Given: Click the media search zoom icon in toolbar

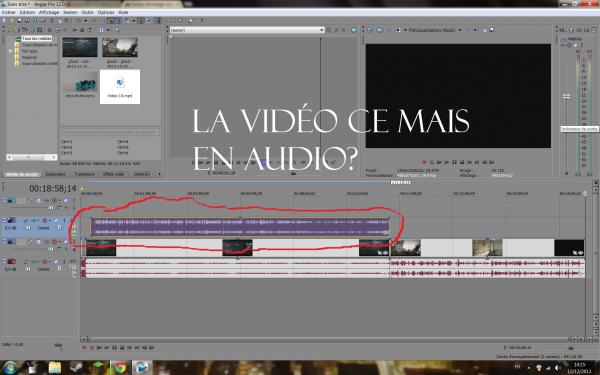Looking at the screenshot, I should pyautogui.click(x=117, y=30).
